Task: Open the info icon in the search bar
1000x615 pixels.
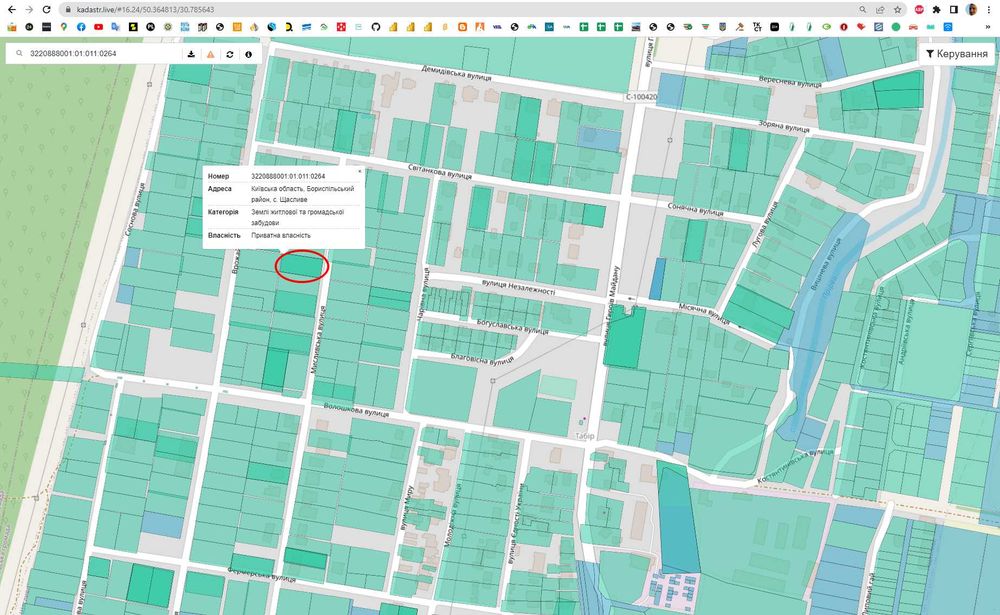Action: 248,54
